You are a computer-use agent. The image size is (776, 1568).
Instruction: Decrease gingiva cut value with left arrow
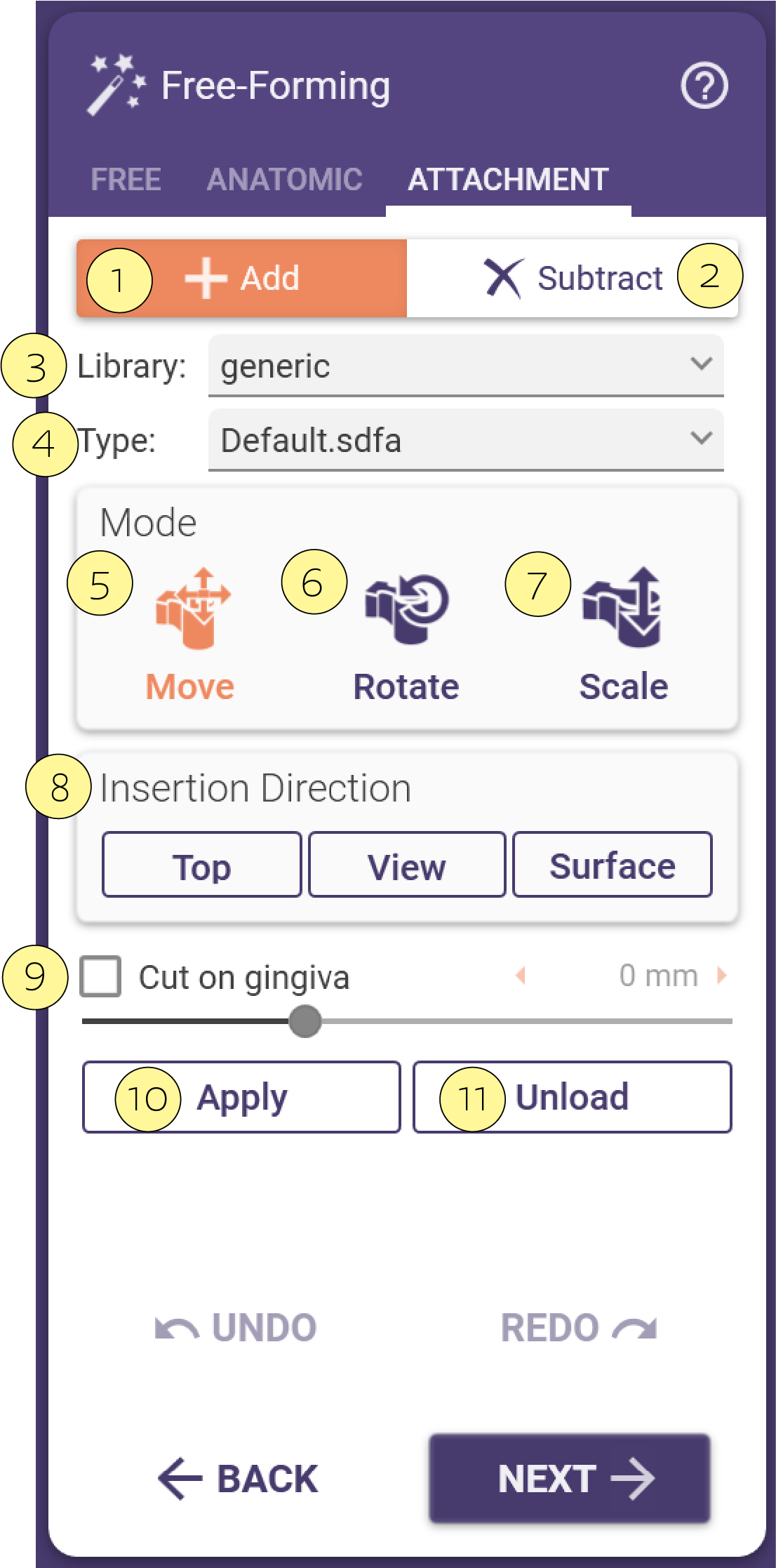click(521, 975)
